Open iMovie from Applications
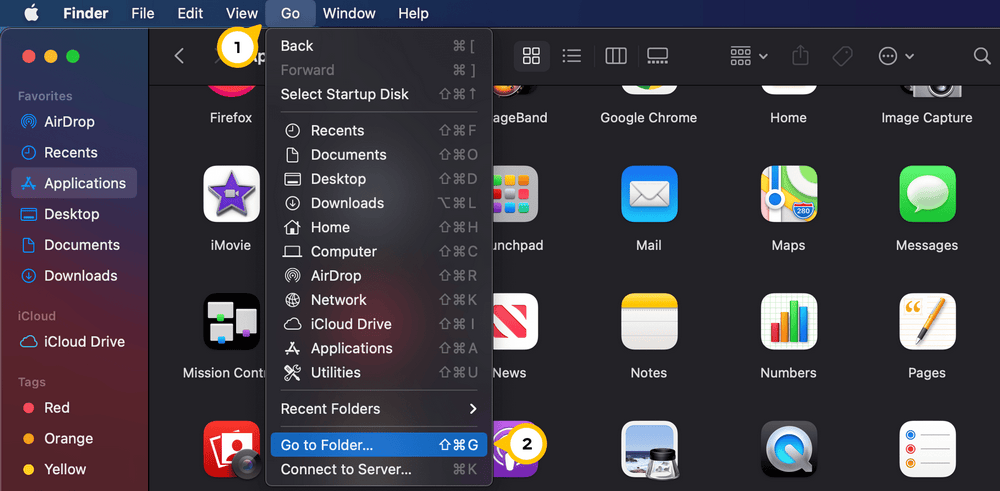The image size is (1000, 491). (x=231, y=194)
